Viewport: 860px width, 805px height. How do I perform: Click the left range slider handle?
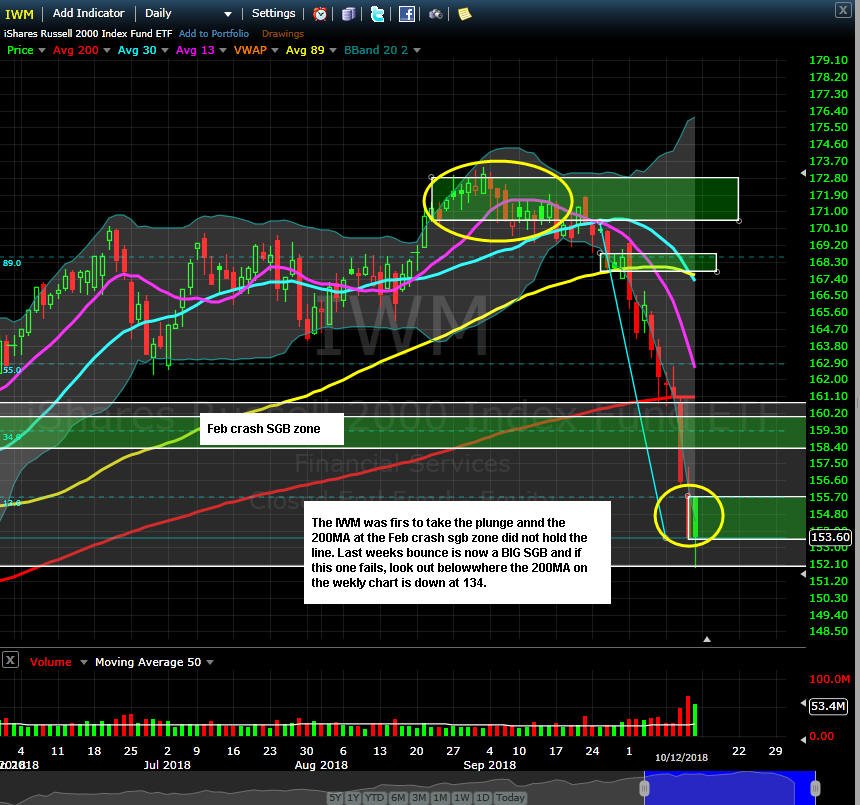tap(644, 789)
